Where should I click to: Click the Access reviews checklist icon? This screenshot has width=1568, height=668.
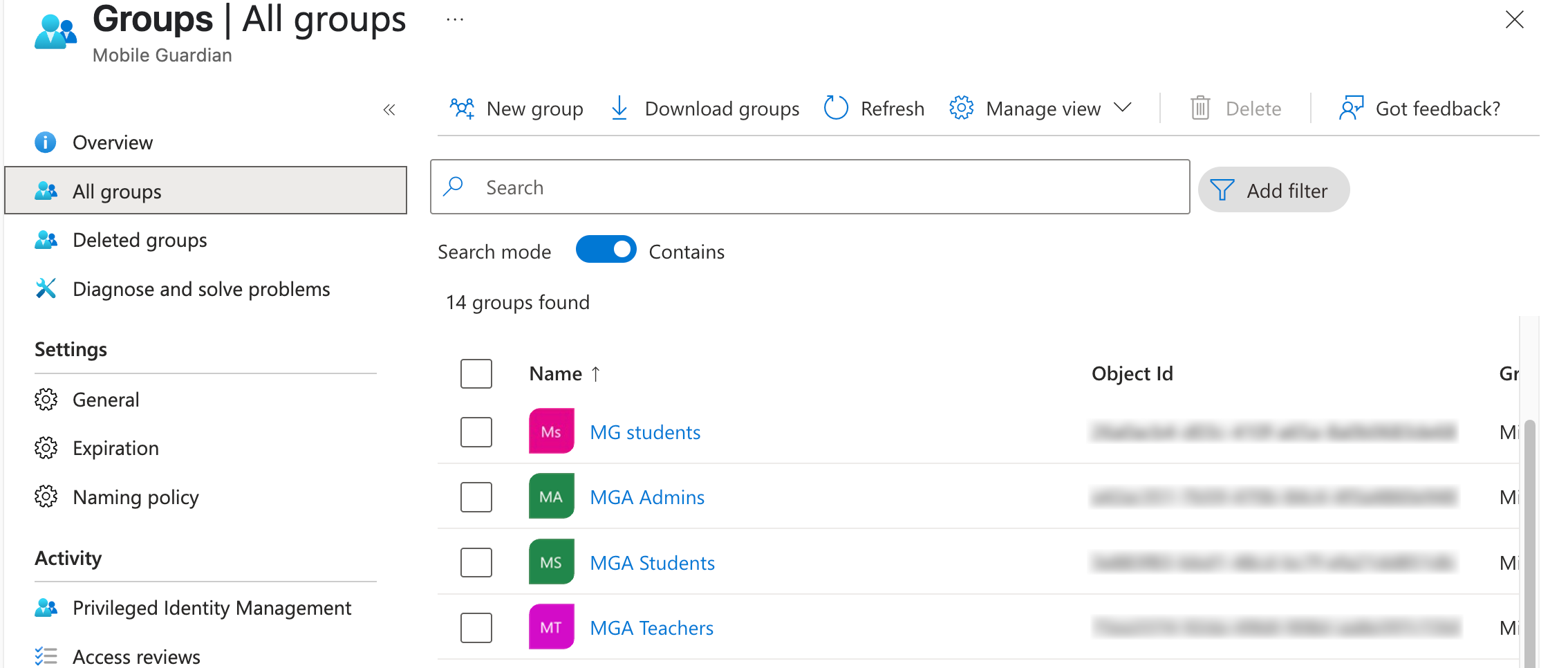coord(46,656)
